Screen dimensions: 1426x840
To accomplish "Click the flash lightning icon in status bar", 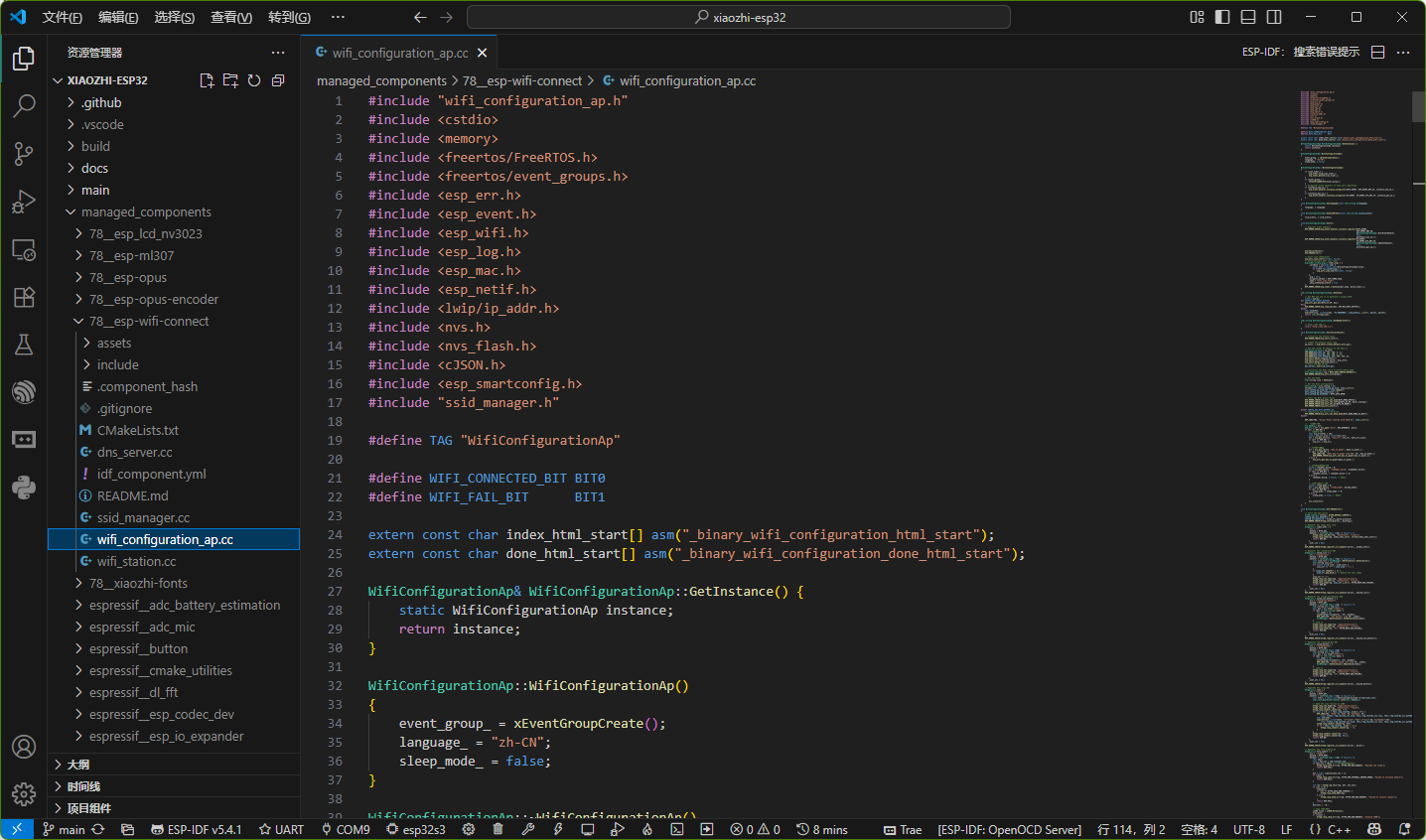I will [x=558, y=829].
